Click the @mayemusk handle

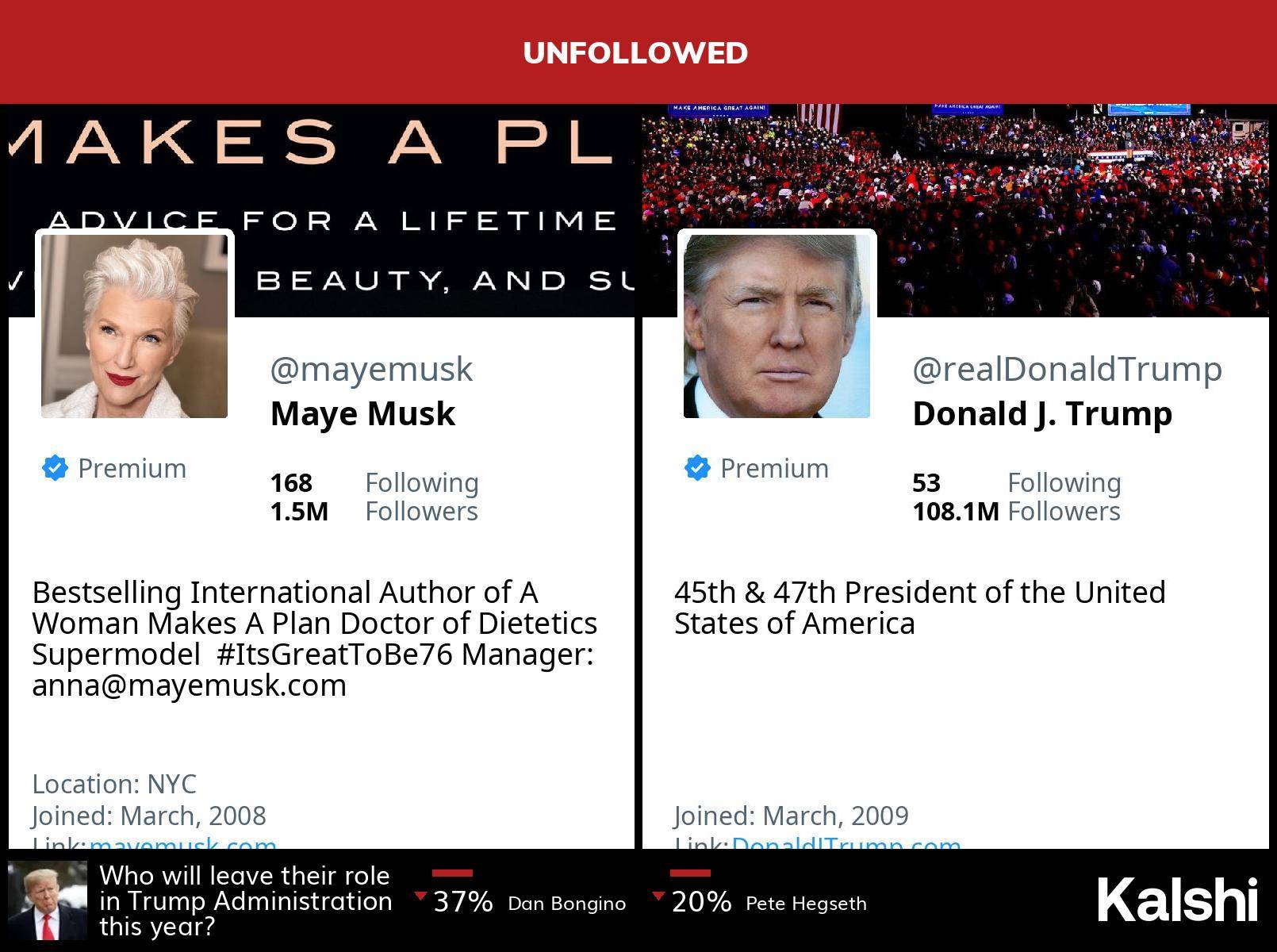coord(371,370)
